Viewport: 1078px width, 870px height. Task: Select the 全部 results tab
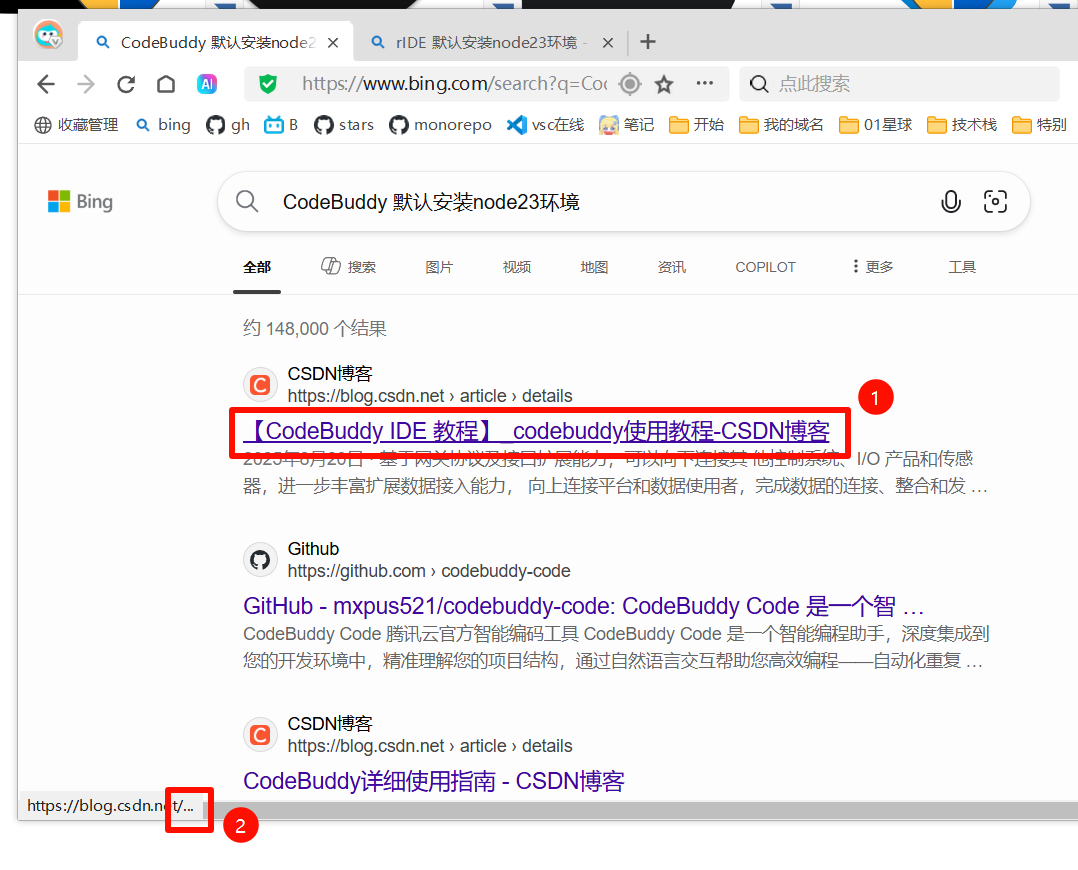tap(257, 267)
